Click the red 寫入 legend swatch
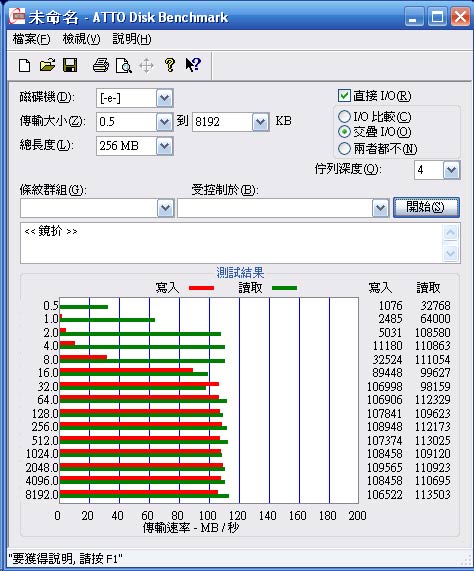The height and width of the screenshot is (571, 474). 201,288
